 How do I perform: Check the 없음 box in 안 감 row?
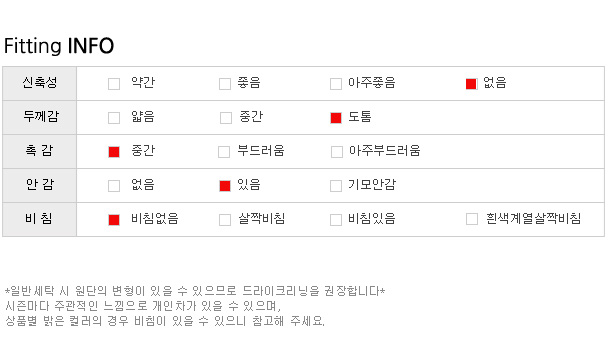click(114, 186)
